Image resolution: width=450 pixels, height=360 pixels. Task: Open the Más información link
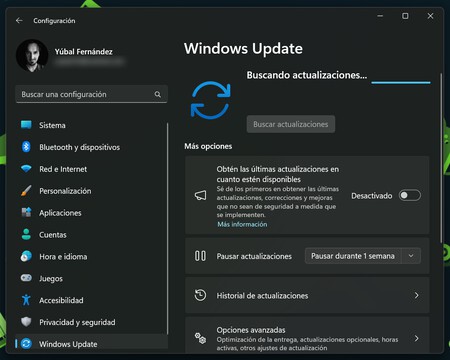[x=242, y=224]
